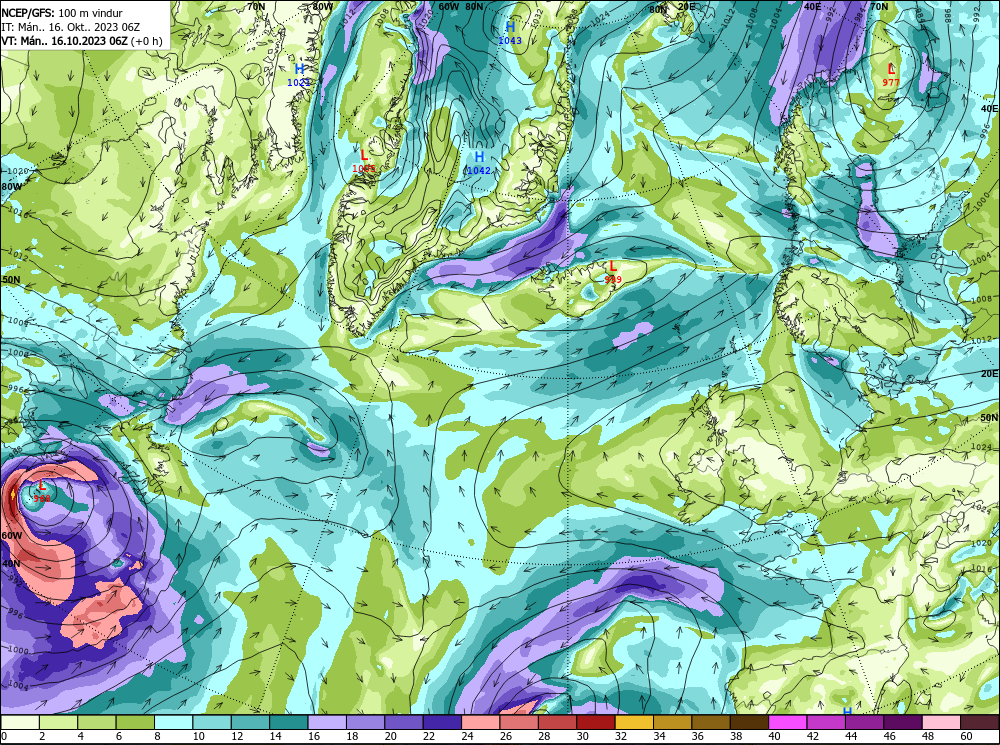The image size is (1000, 745).
Task: Click the 40N latitude label on left edge
Action: 11,564
